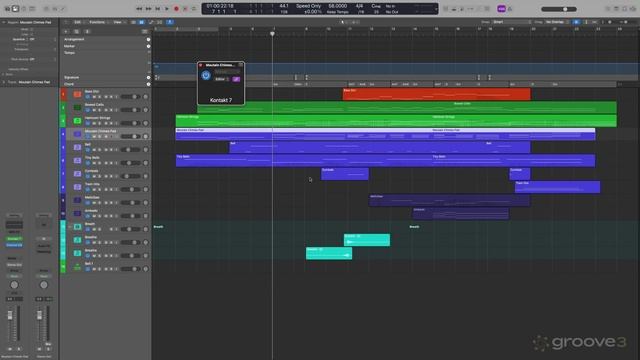Toggle Cycle mode in the transport
640x360 pixels.
[194, 9]
